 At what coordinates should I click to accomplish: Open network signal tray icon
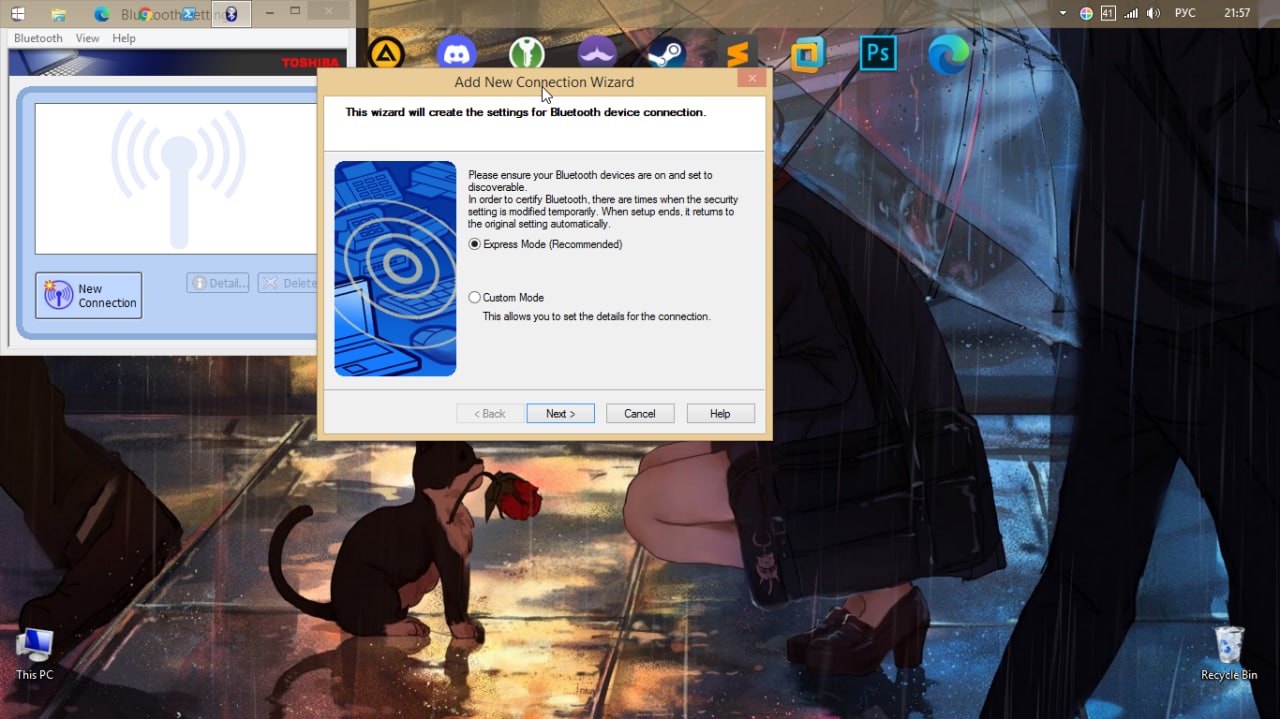(1131, 14)
